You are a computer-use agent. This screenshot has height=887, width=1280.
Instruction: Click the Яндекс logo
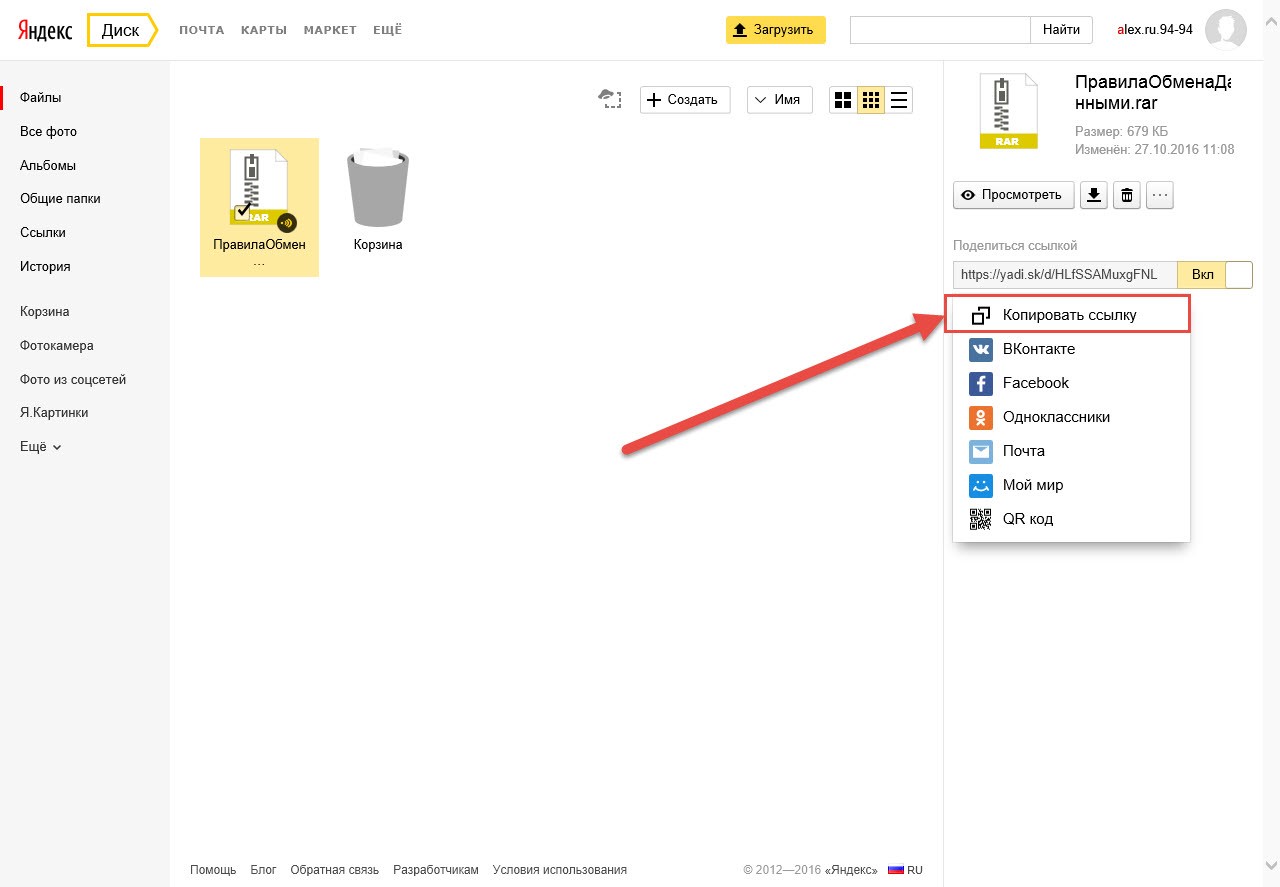(x=44, y=30)
